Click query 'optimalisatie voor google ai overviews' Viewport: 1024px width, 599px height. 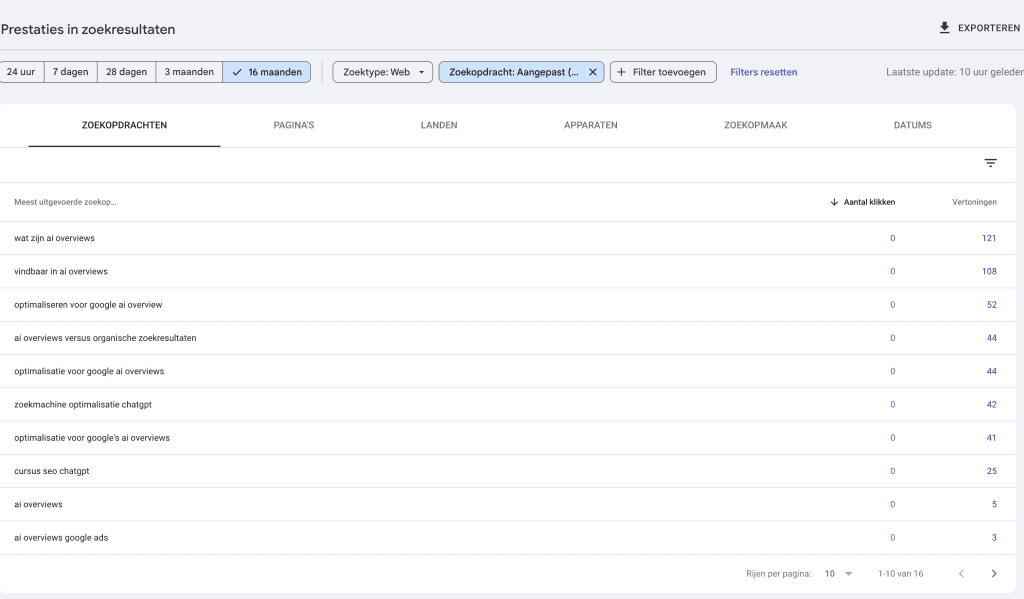[x=89, y=372]
